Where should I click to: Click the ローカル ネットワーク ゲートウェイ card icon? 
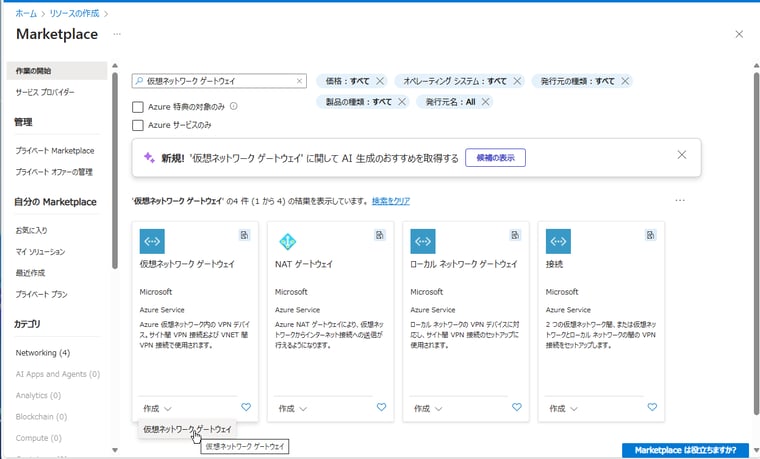pos(423,241)
